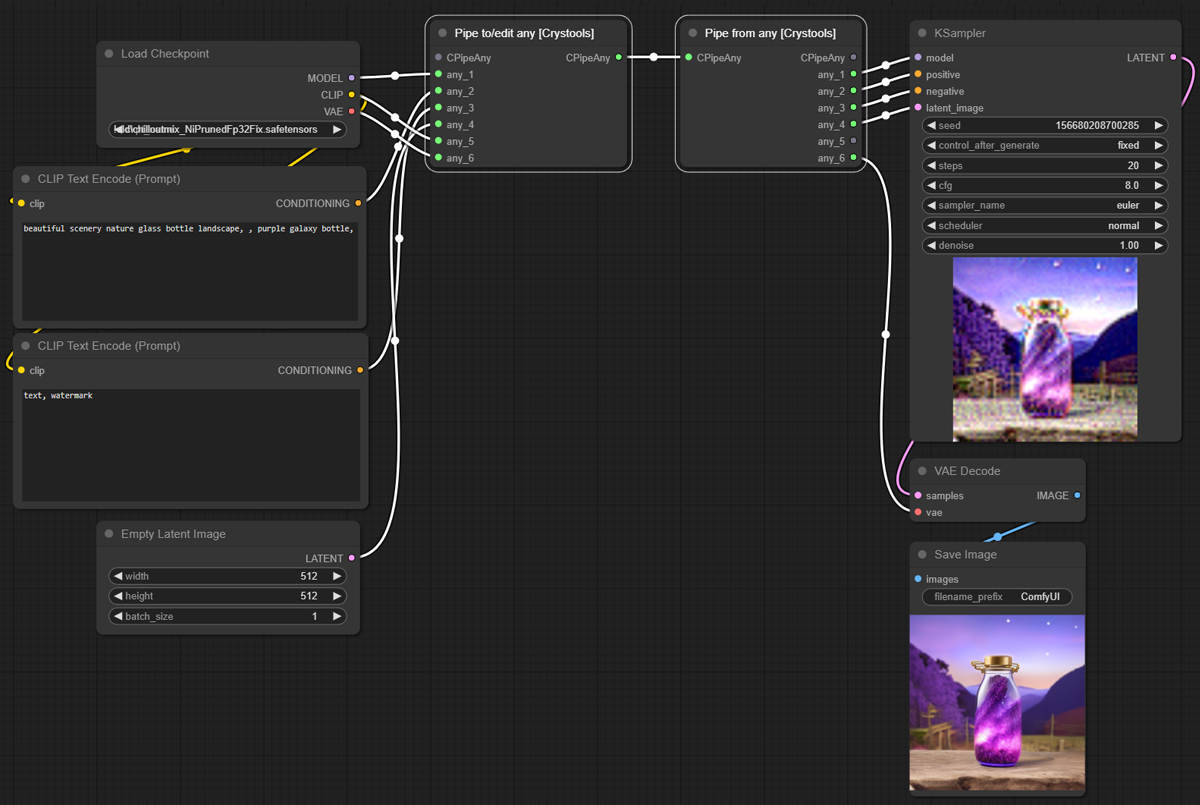Click the MODEL output port on Load Checkpoint
The width and height of the screenshot is (1200, 805).
tap(351, 78)
